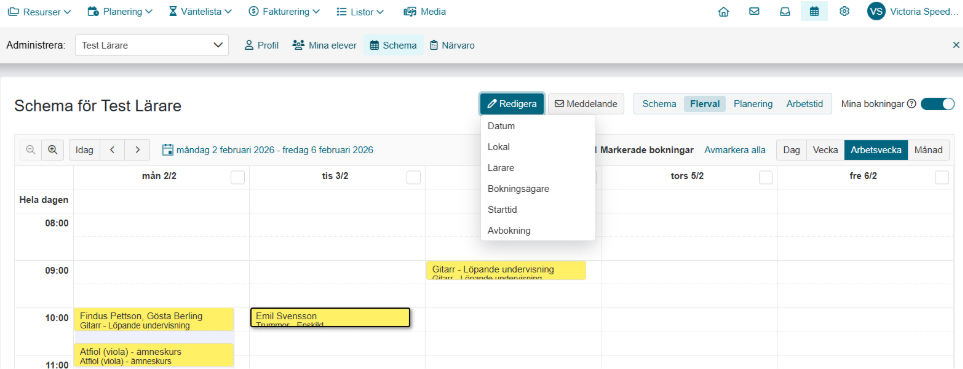Open the mail envelope icon
Viewport: 963px width, 369px height.
pyautogui.click(x=754, y=12)
